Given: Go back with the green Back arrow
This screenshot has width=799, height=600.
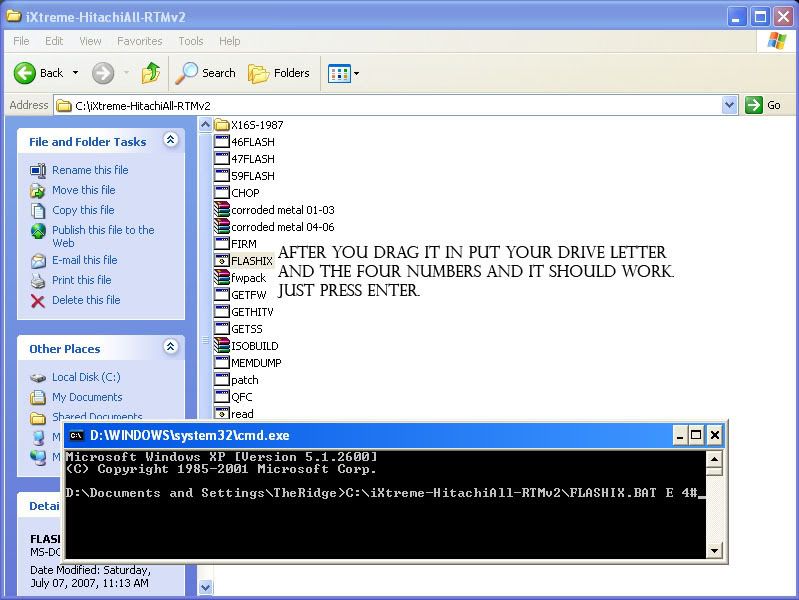Looking at the screenshot, I should [39, 73].
